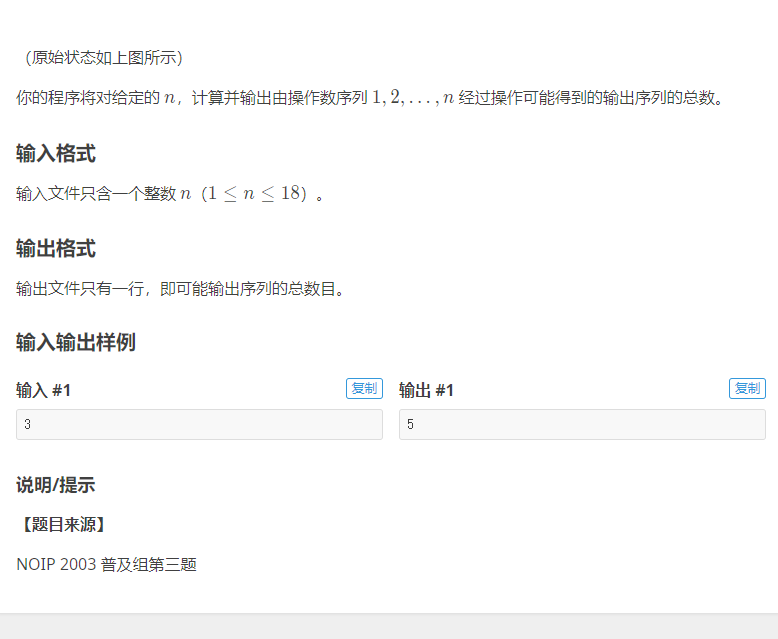Click the paragraph starting 你的程序将对给定的
Viewport: 778px width, 639px height.
[x=370, y=97]
